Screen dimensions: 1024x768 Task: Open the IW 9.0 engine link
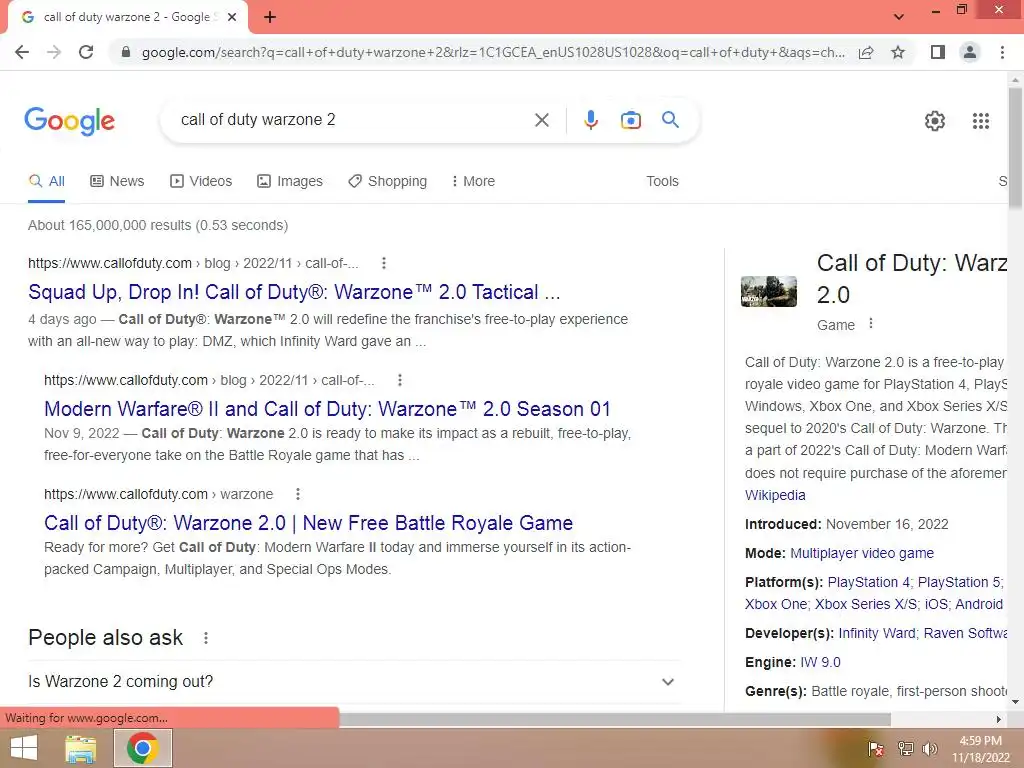820,662
